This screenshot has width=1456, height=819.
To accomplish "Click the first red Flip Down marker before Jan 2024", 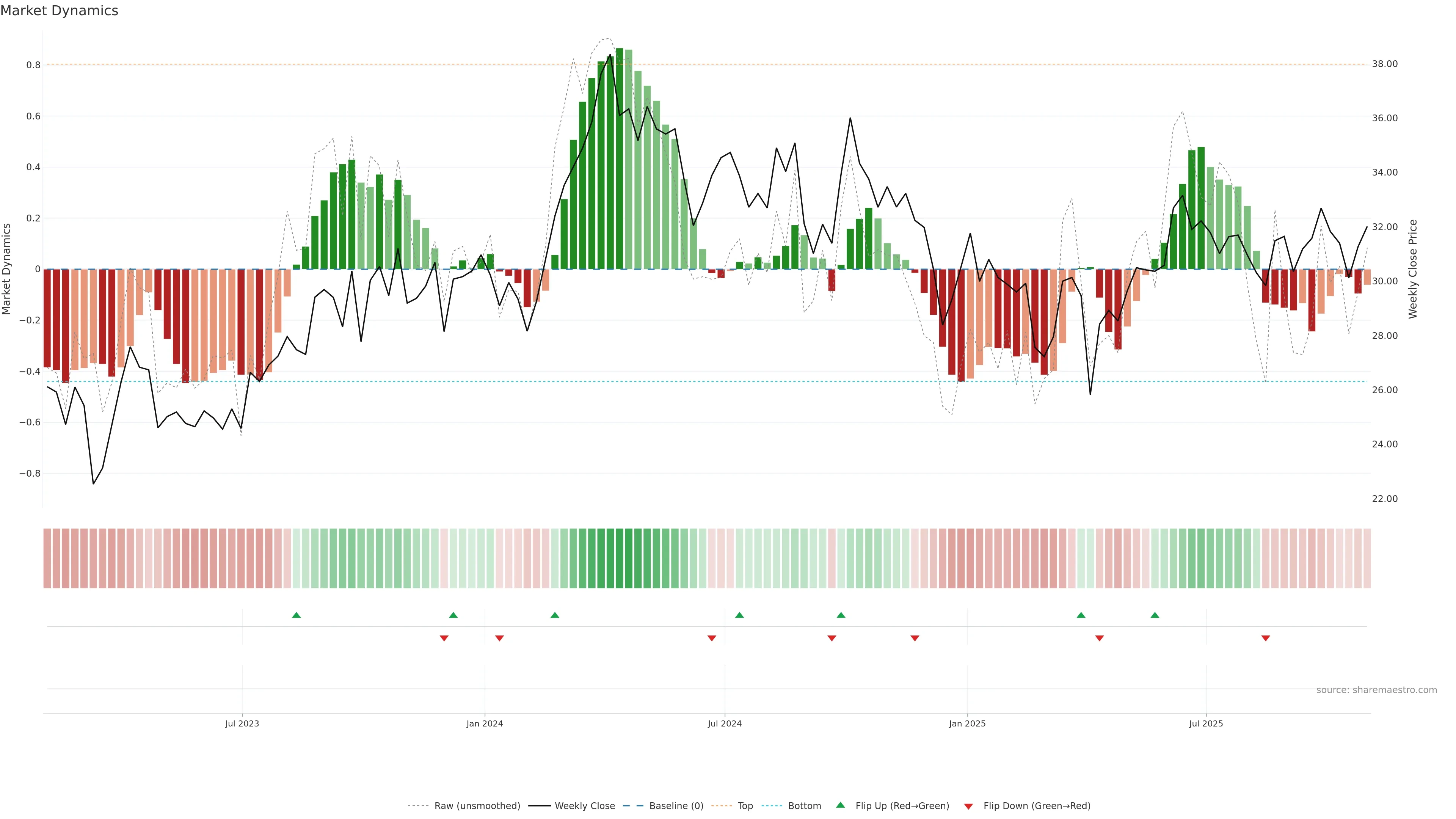I will (444, 638).
